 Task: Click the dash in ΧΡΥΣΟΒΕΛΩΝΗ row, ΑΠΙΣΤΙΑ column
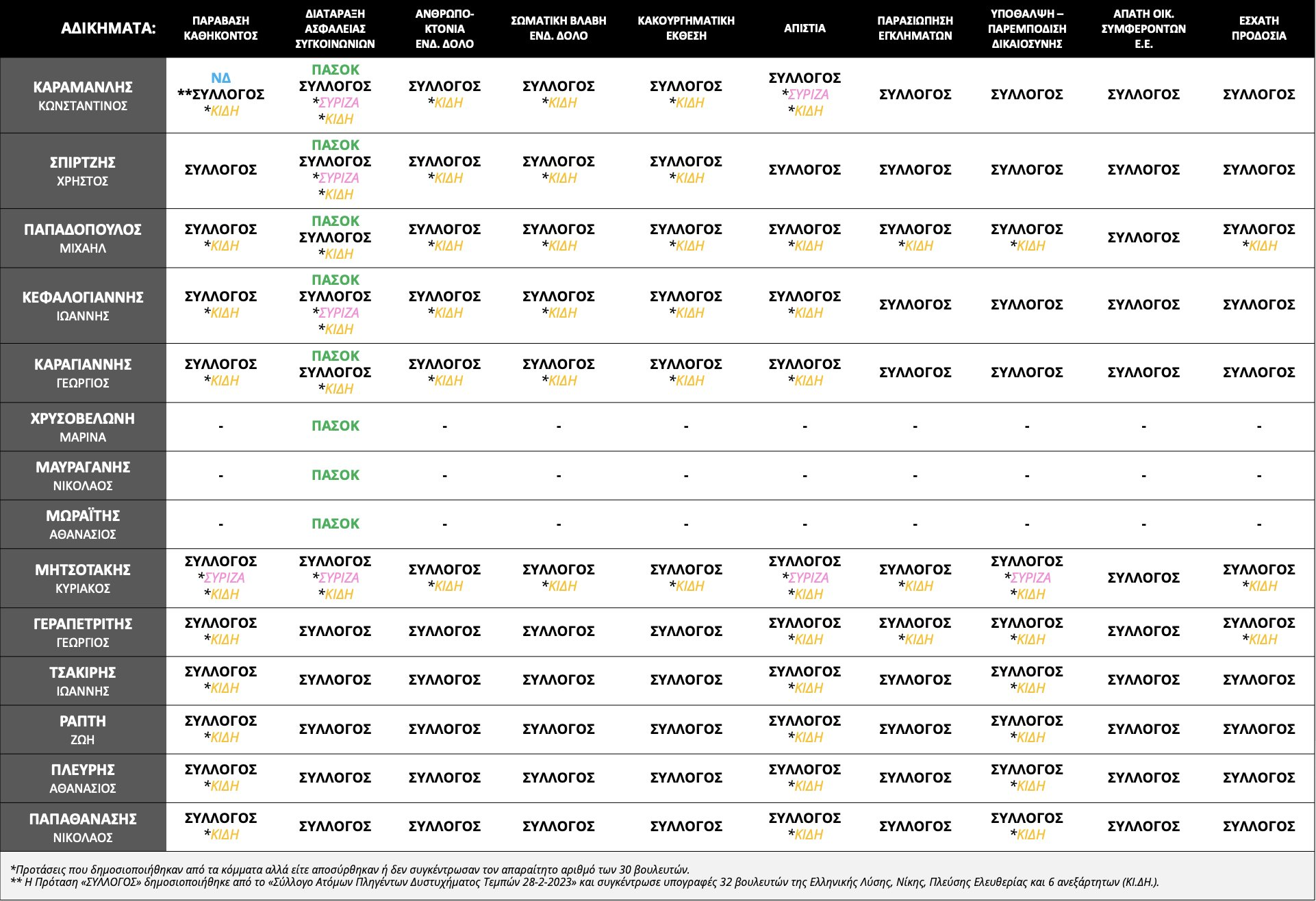[805, 427]
